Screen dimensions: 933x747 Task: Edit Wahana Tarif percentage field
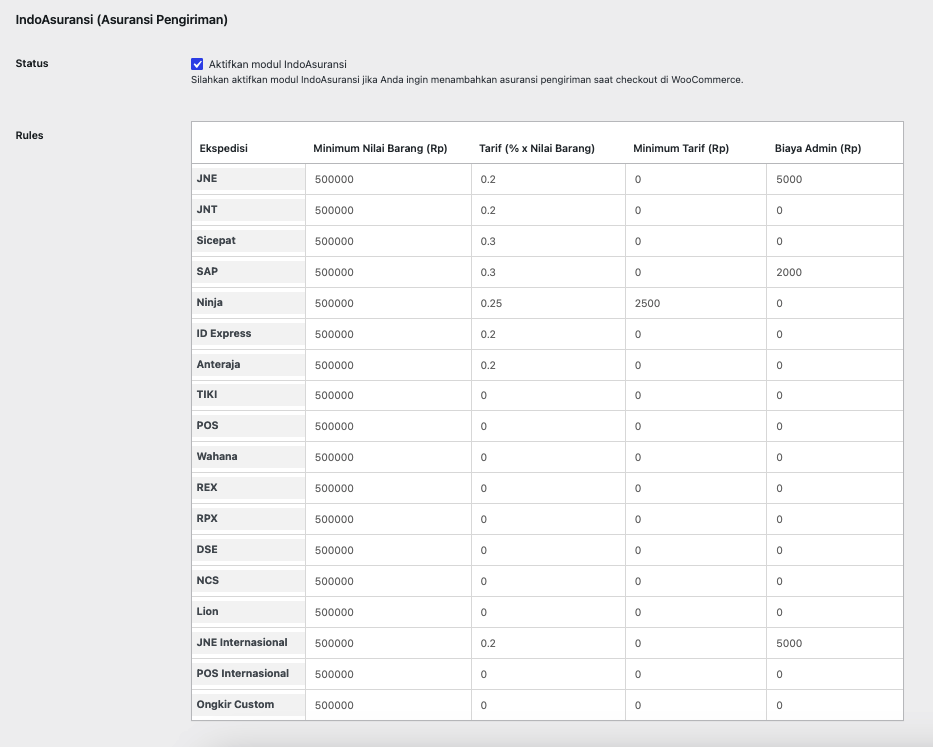tap(549, 457)
